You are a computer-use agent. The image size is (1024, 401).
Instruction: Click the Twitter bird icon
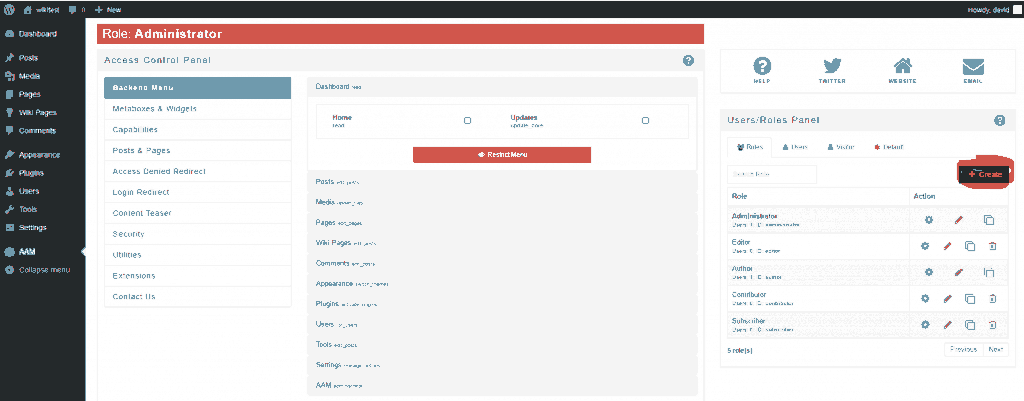click(832, 67)
